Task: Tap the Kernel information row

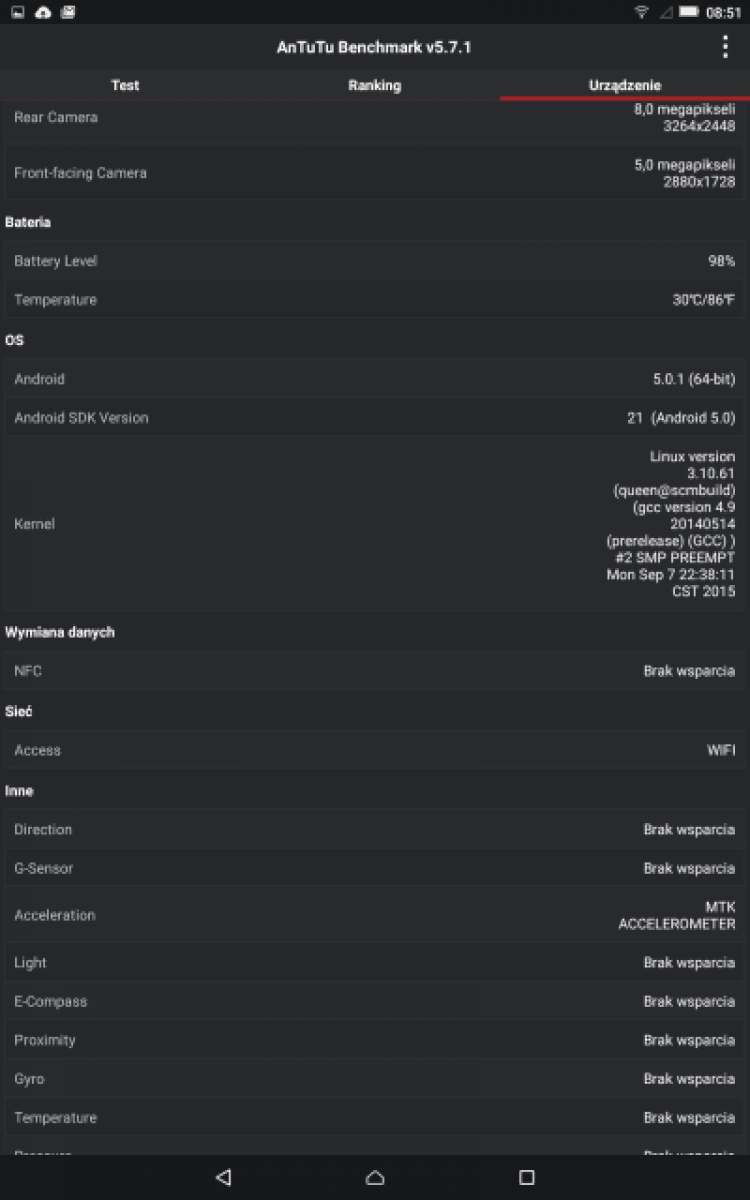Action: [375, 523]
